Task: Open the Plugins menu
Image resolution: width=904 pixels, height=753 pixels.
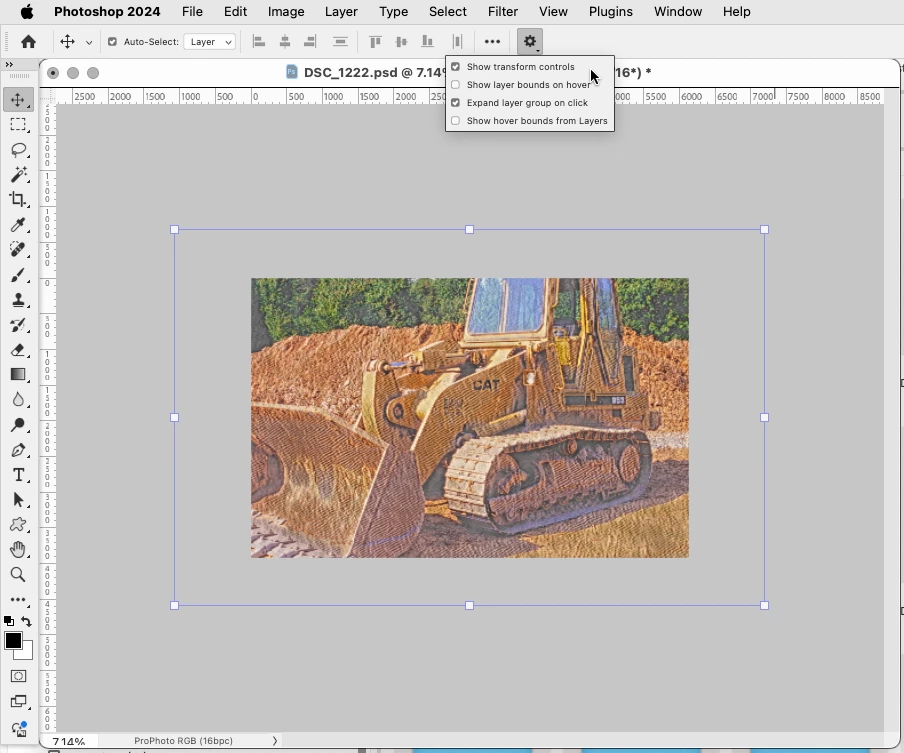Action: click(x=611, y=12)
